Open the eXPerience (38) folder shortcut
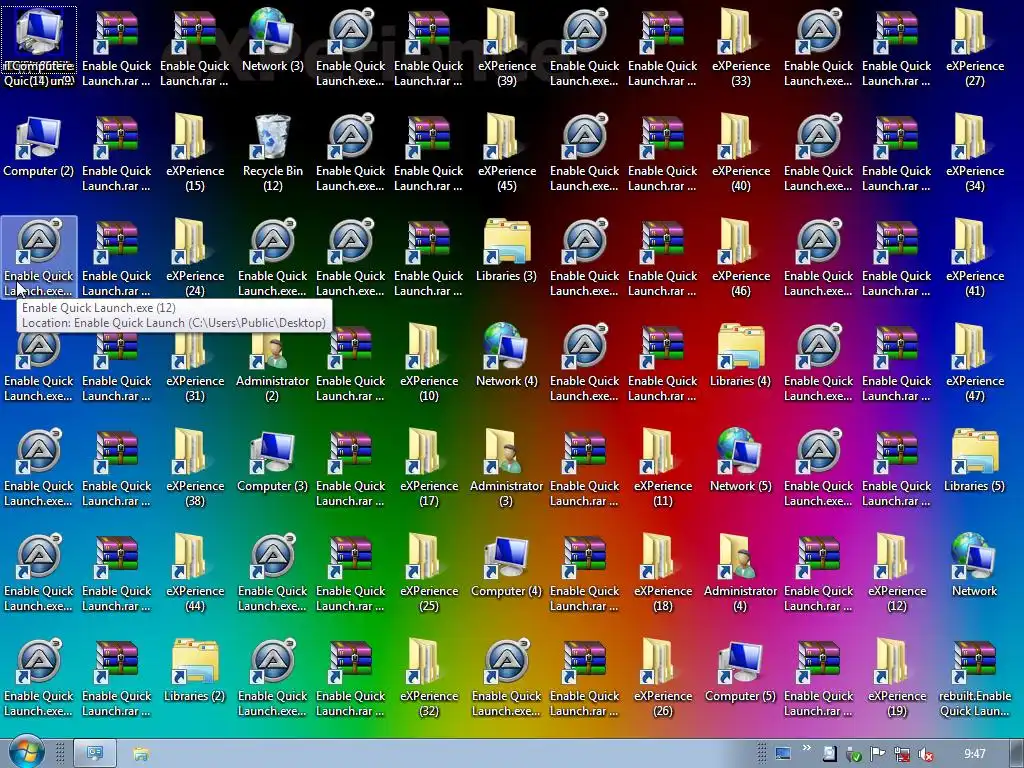This screenshot has width=1024, height=768. pos(195,468)
